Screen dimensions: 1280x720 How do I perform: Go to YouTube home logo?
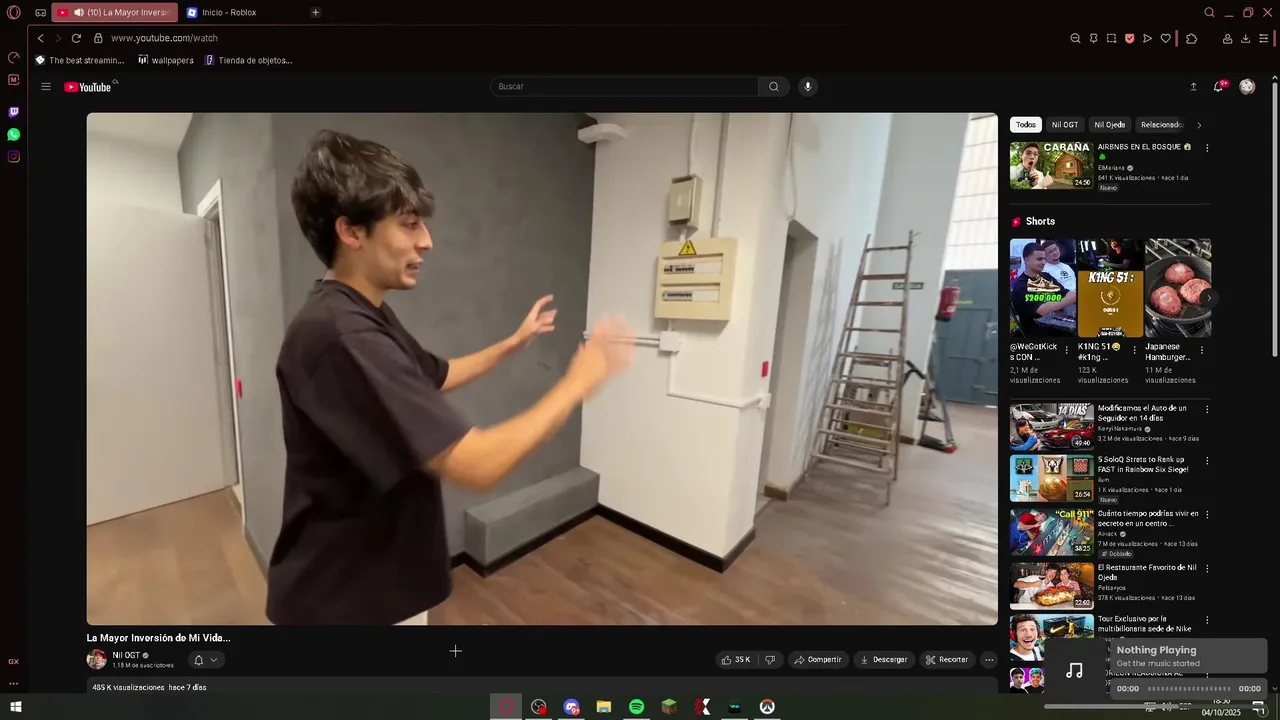88,87
